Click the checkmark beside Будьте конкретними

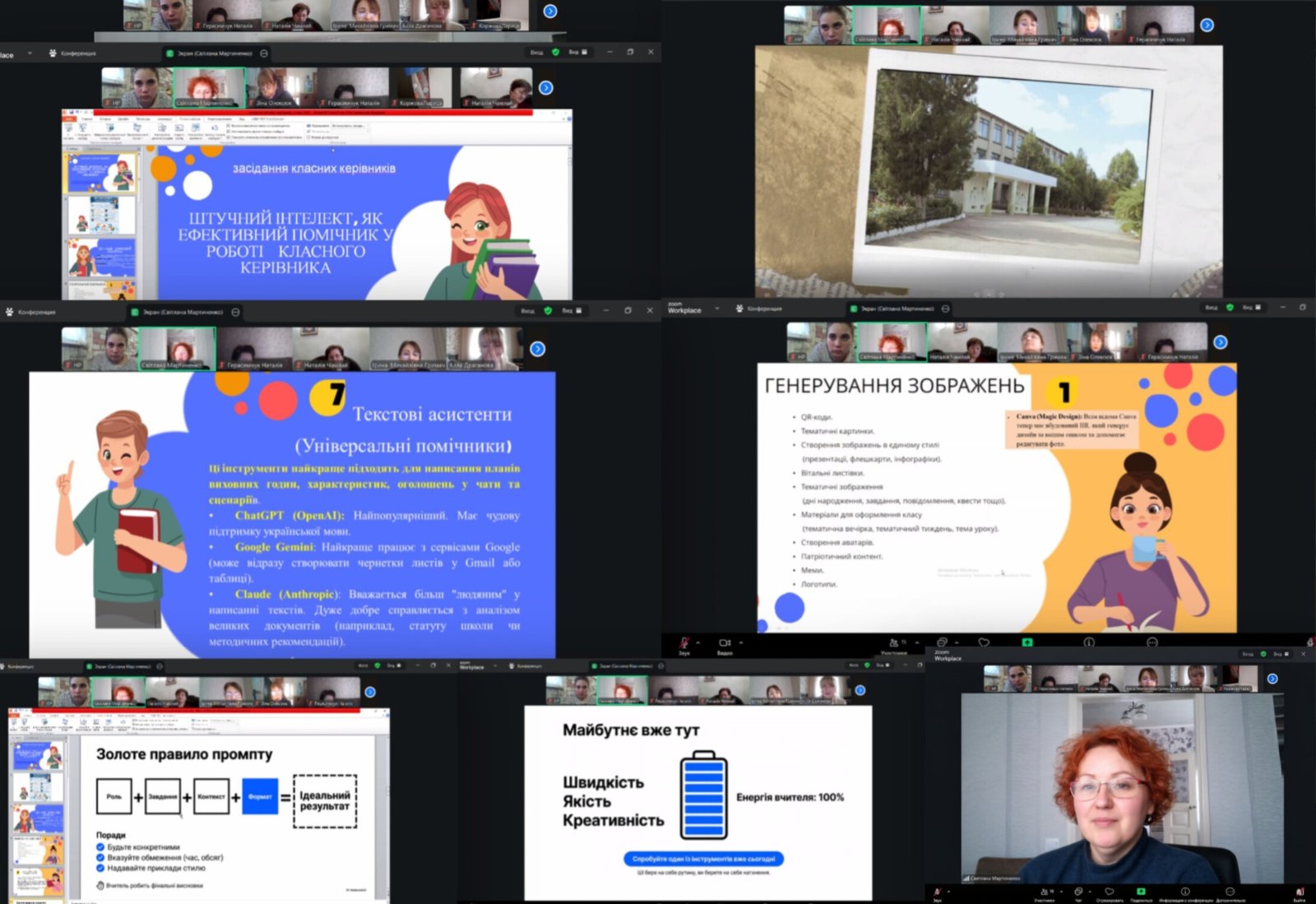pos(100,846)
